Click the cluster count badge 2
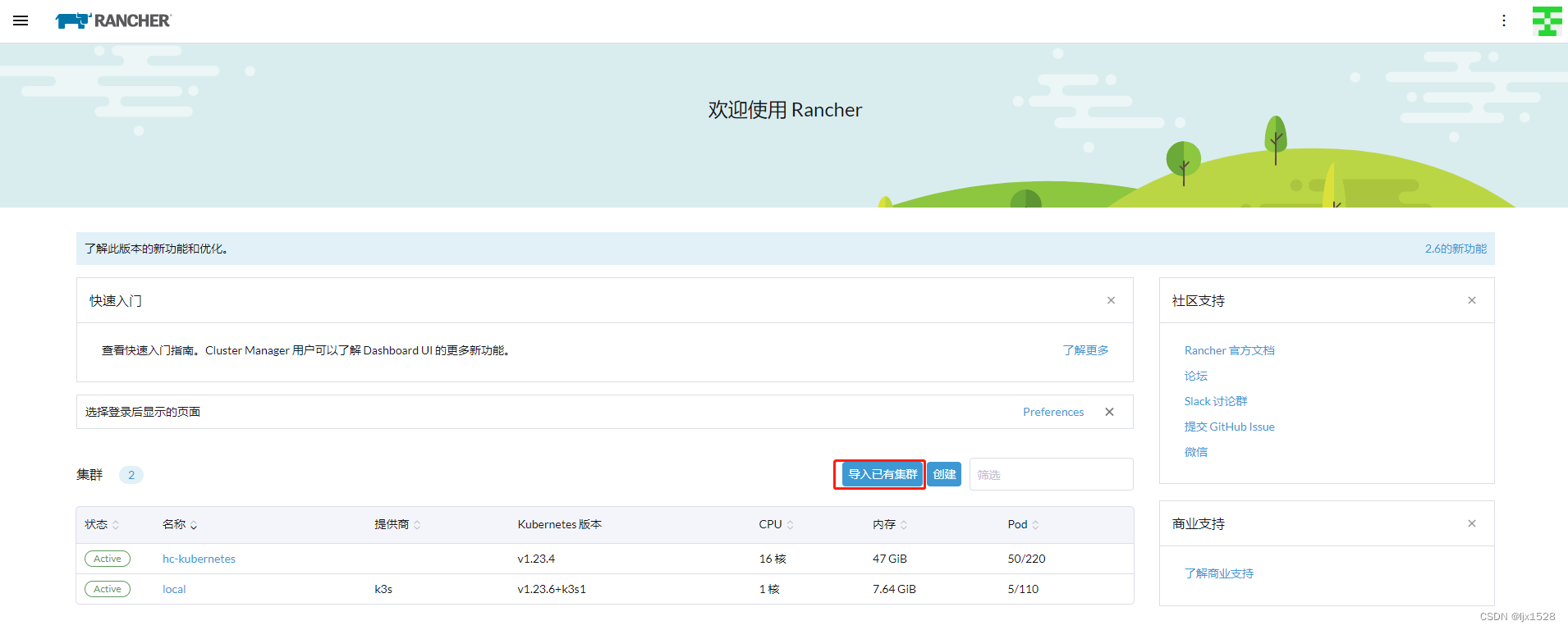1568x630 pixels. [131, 475]
